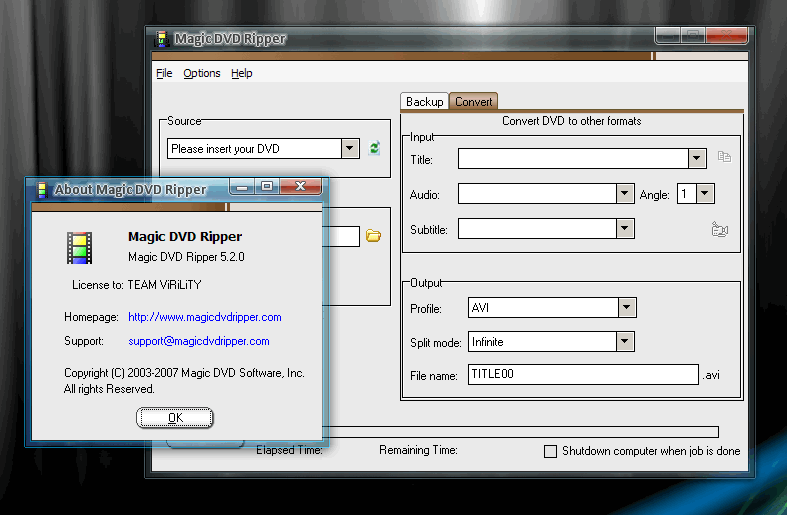The image size is (787, 515).
Task: Click the refresh DVD source icon
Action: point(374,149)
